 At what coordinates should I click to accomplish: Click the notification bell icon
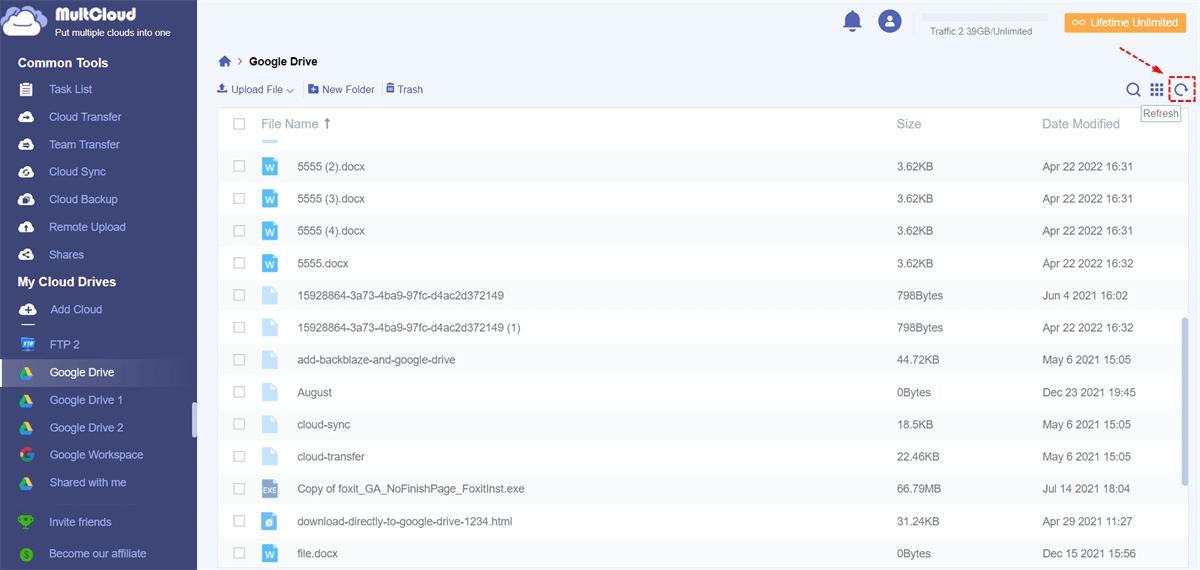coord(852,20)
